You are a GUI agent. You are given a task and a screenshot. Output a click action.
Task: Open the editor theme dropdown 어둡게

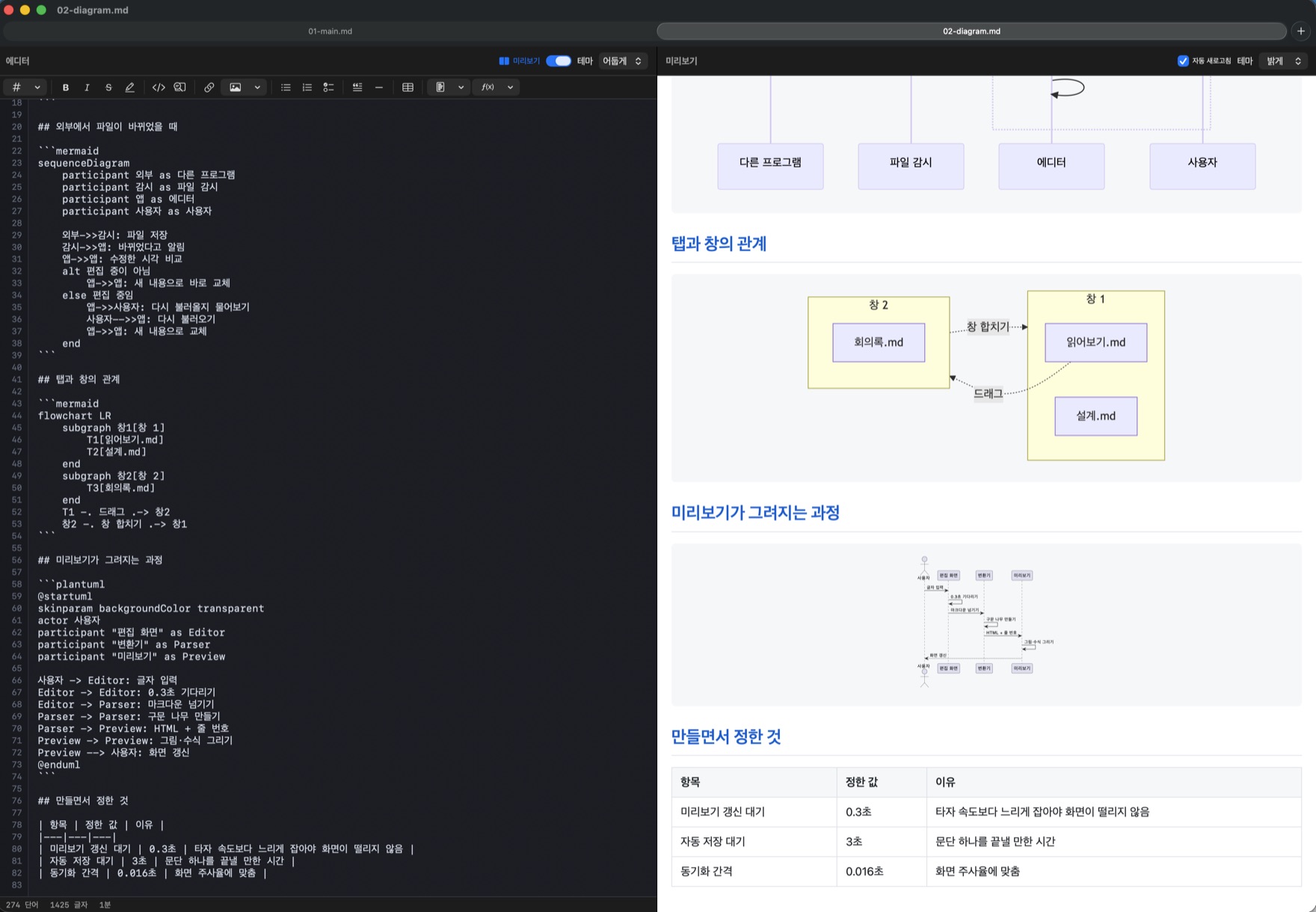[623, 61]
